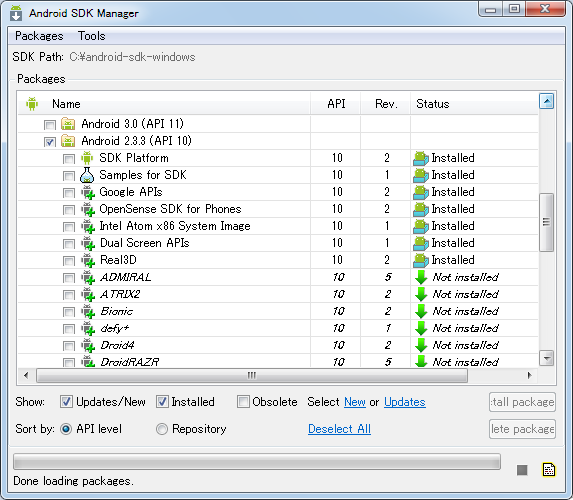The width and height of the screenshot is (573, 500).
Task: Click the Dual Screen APIs add-on icon
Action: pos(88,243)
